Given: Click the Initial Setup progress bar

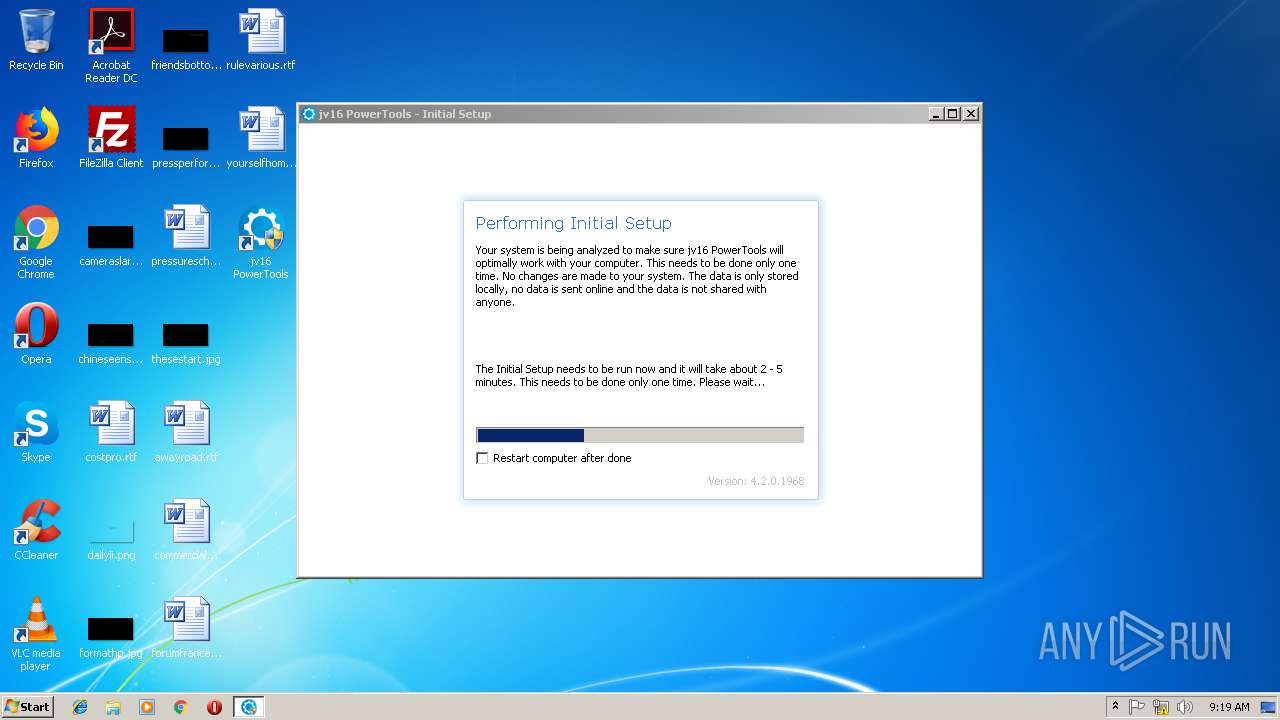Looking at the screenshot, I should (x=640, y=435).
